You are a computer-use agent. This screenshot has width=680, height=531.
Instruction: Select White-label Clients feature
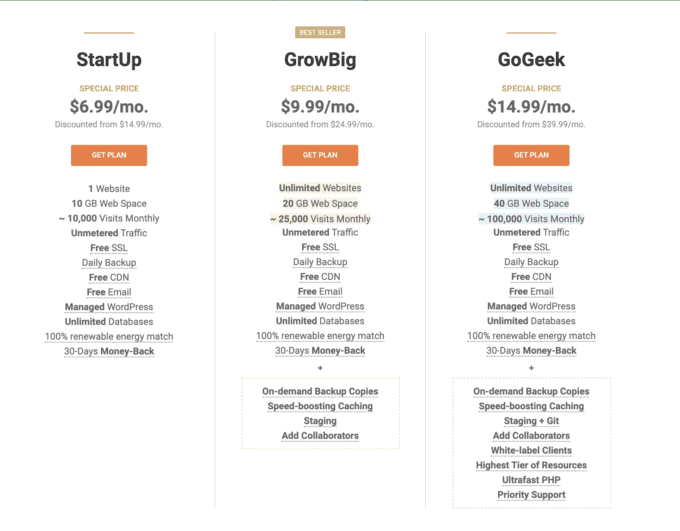pyautogui.click(x=531, y=450)
